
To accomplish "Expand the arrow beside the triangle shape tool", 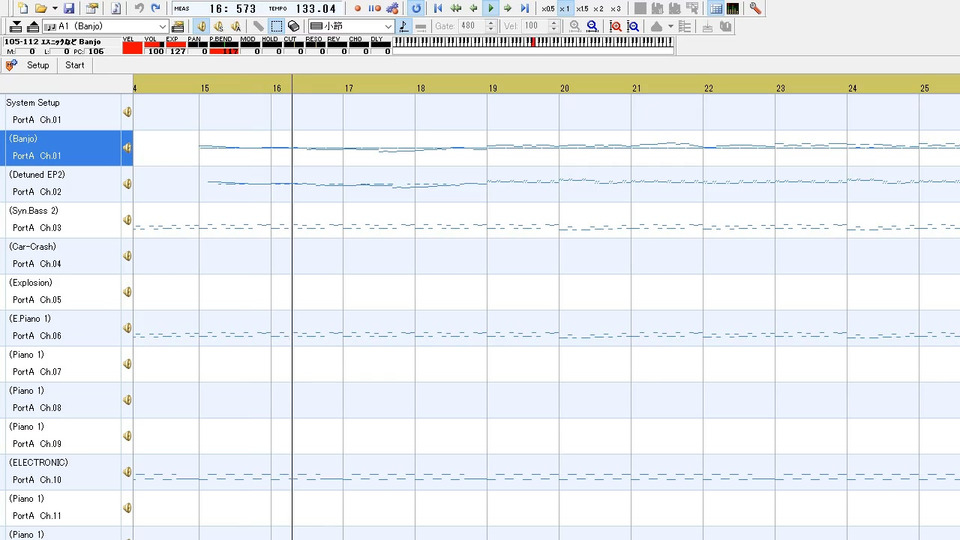I will coord(670,26).
